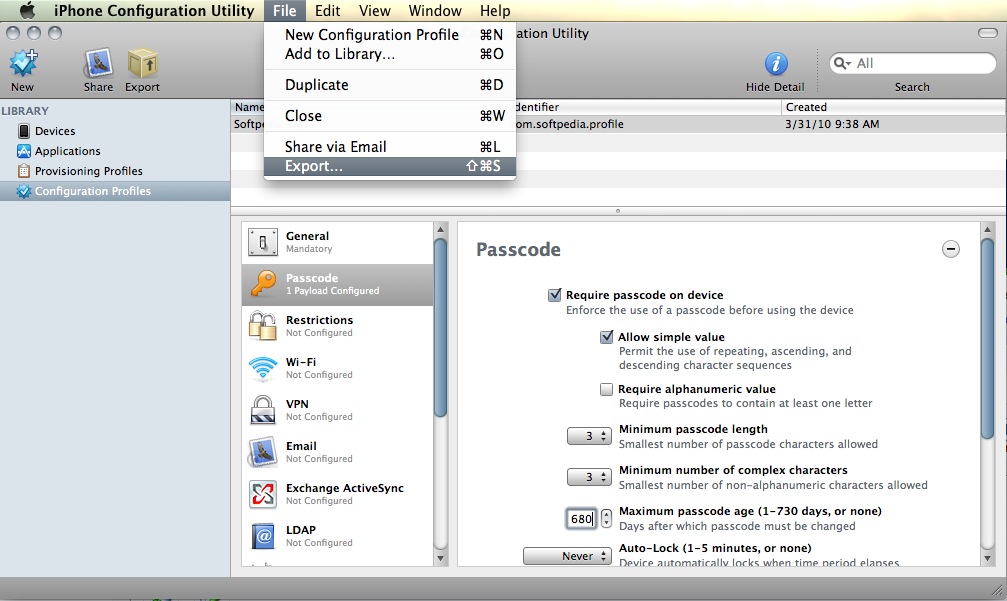Select the Wi-Fi payload icon
1007x601 pixels.
(263, 369)
